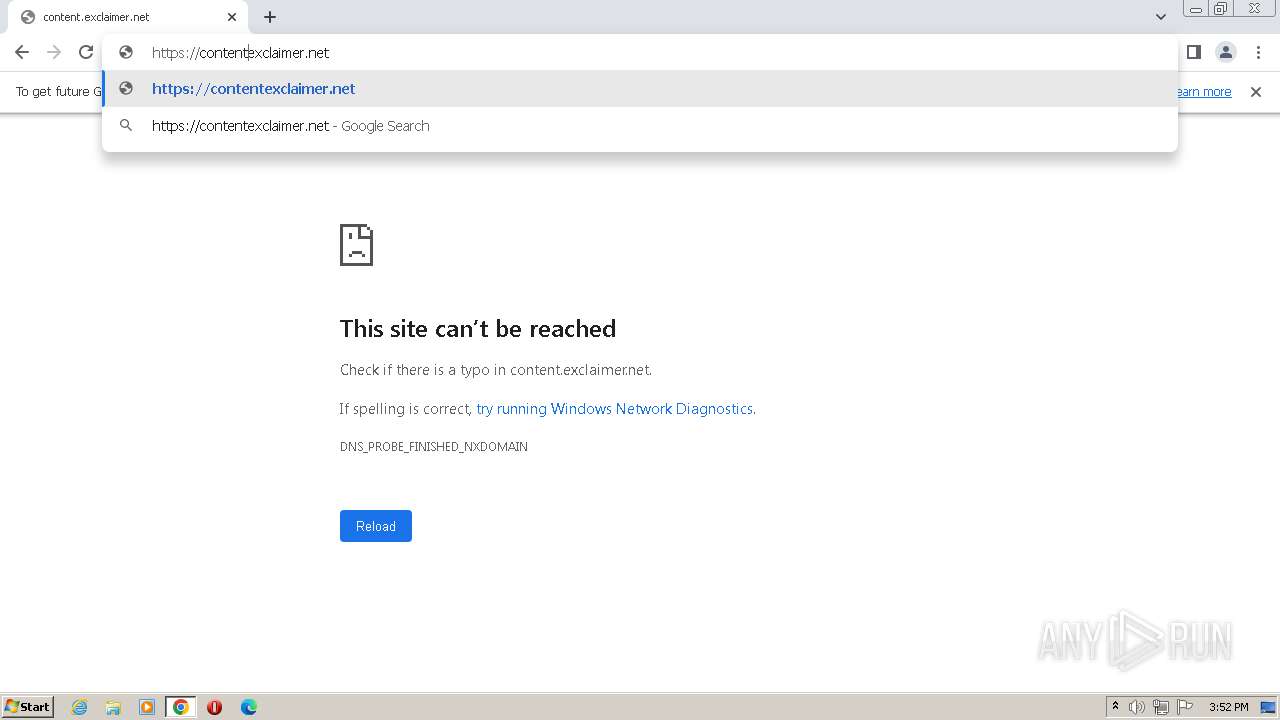The height and width of the screenshot is (720, 1280).
Task: Open the media player taskbar icon
Action: tap(147, 707)
